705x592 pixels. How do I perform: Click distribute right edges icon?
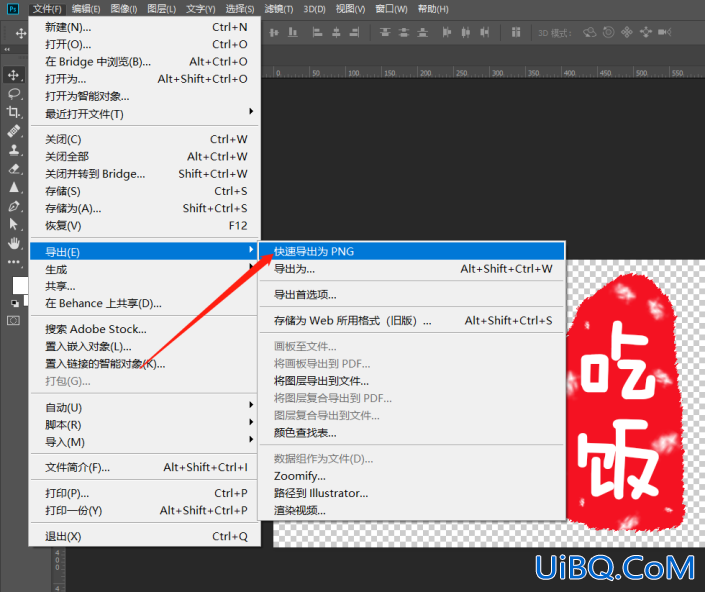pos(485,32)
